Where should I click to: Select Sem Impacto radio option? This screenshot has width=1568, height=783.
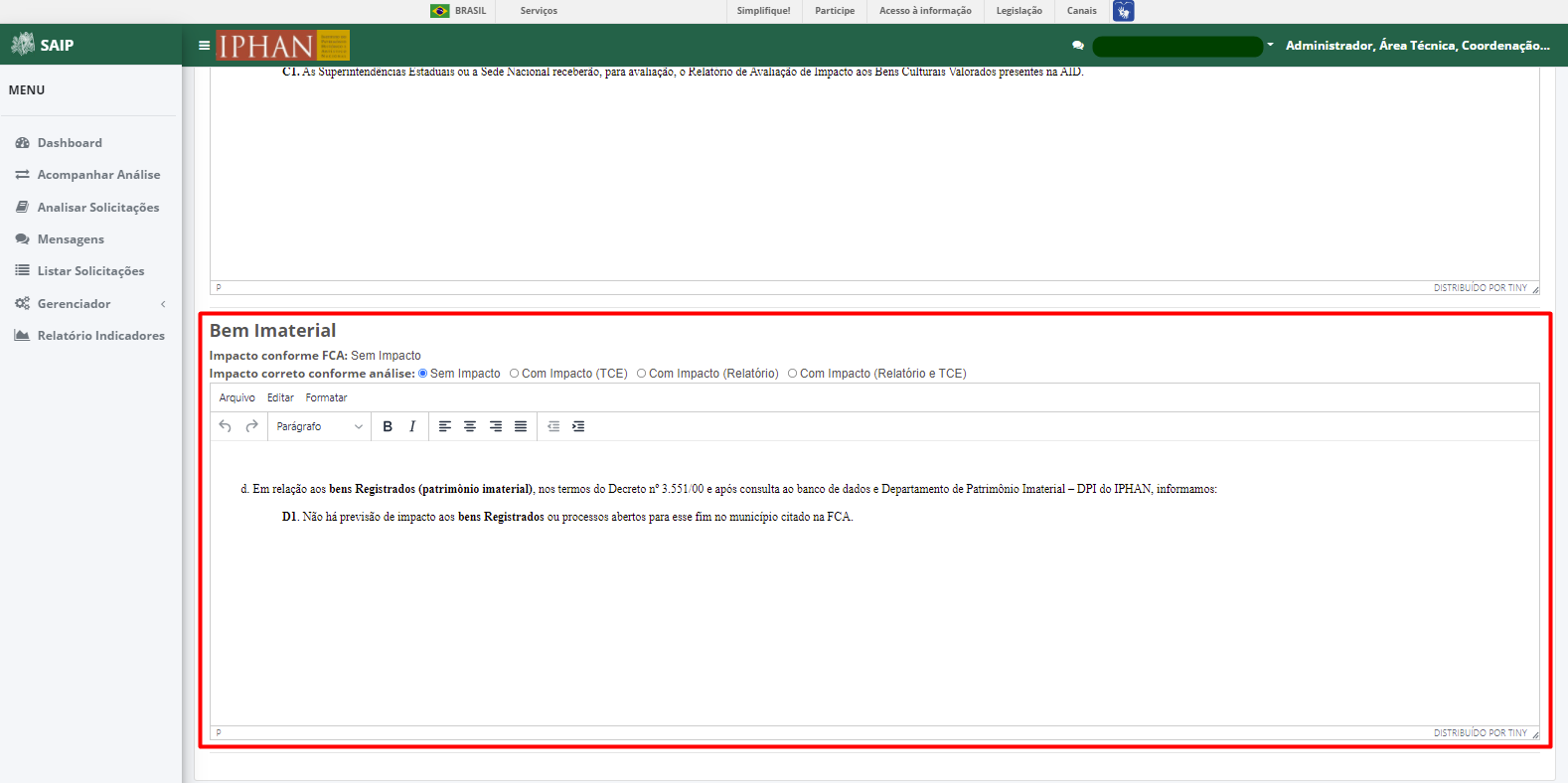pyautogui.click(x=423, y=374)
